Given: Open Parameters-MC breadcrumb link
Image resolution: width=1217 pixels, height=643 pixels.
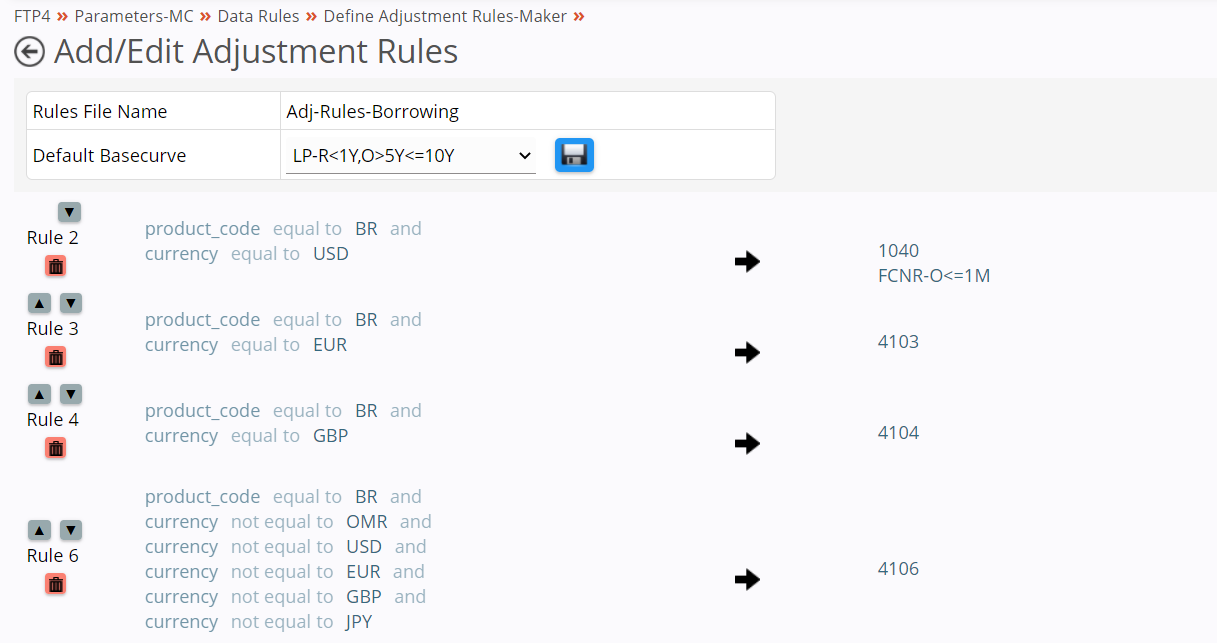Looking at the screenshot, I should [134, 16].
